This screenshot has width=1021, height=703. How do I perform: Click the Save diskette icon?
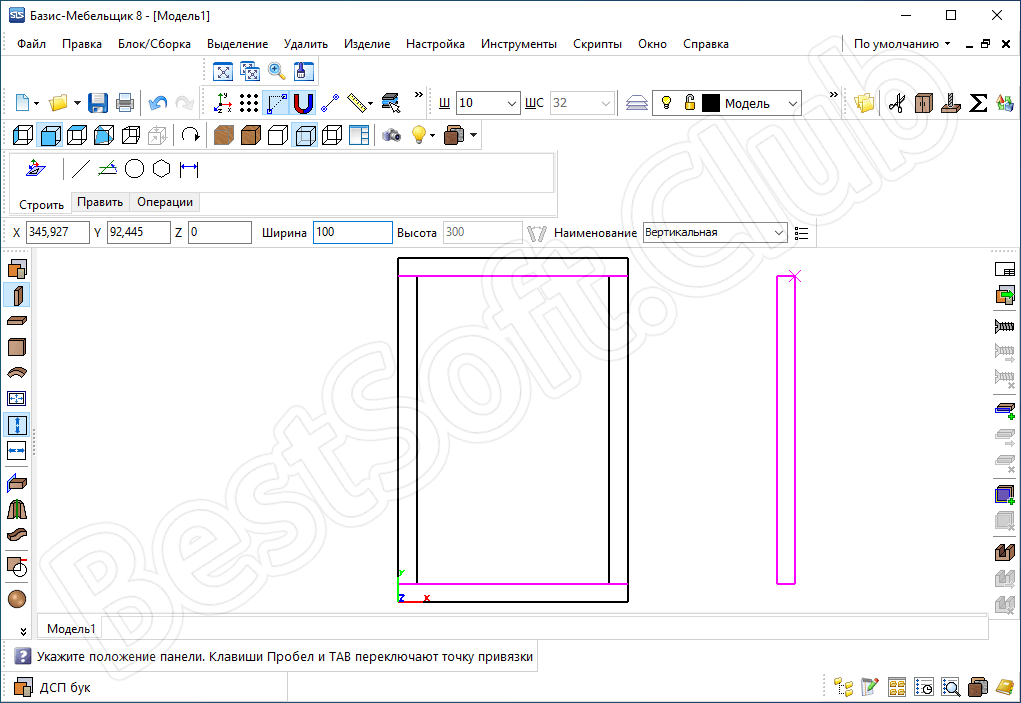(x=98, y=103)
